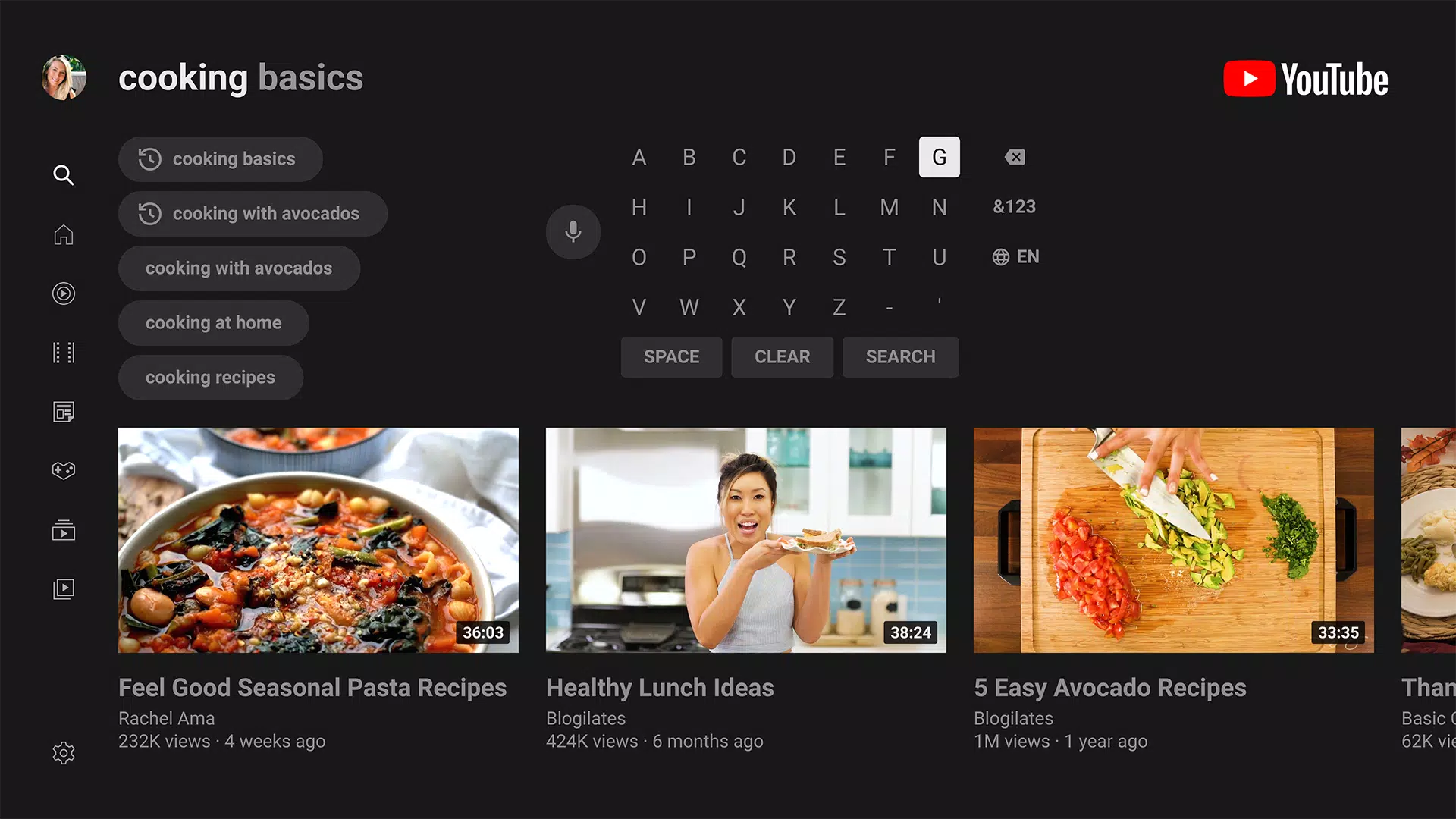
Task: Choose cooking basics recent search suggestion
Action: pyautogui.click(x=221, y=159)
